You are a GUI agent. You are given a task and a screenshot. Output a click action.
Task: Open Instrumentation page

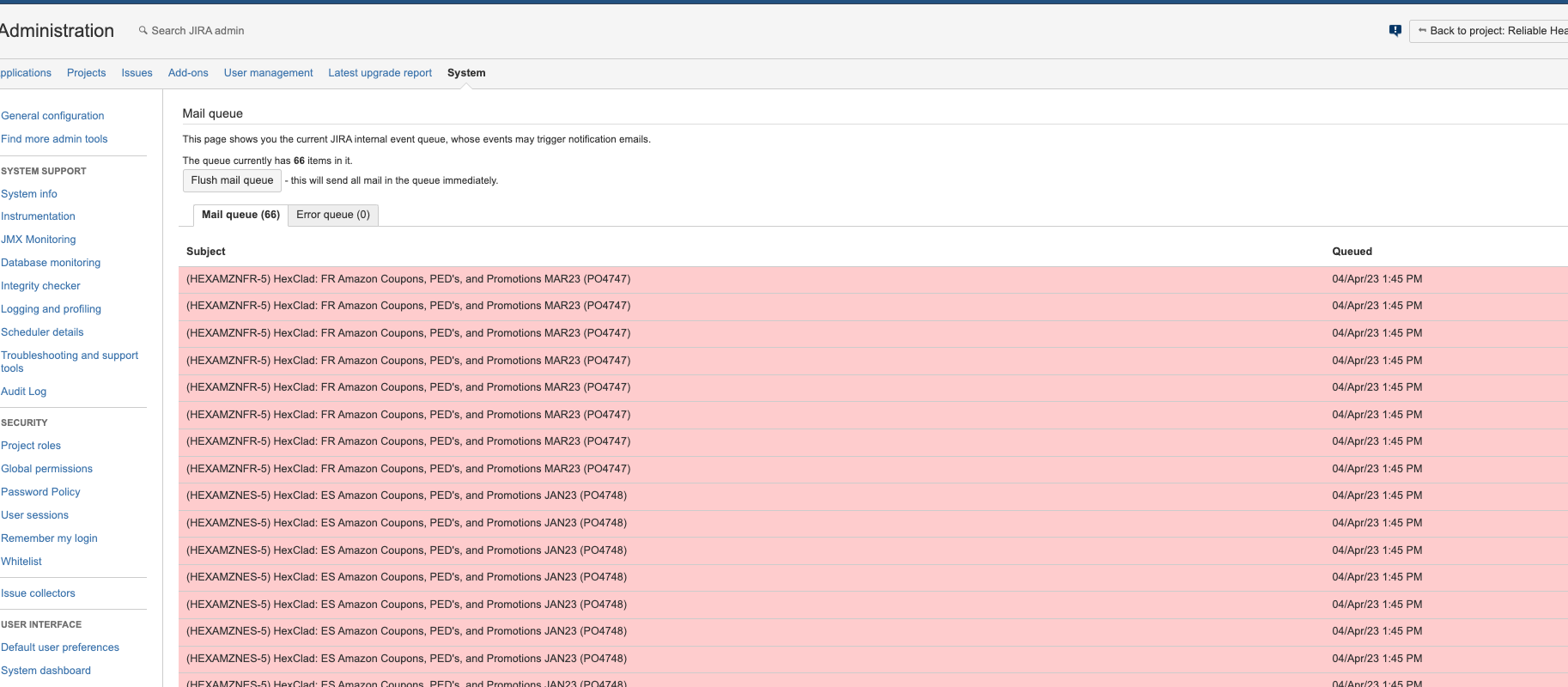coord(38,216)
